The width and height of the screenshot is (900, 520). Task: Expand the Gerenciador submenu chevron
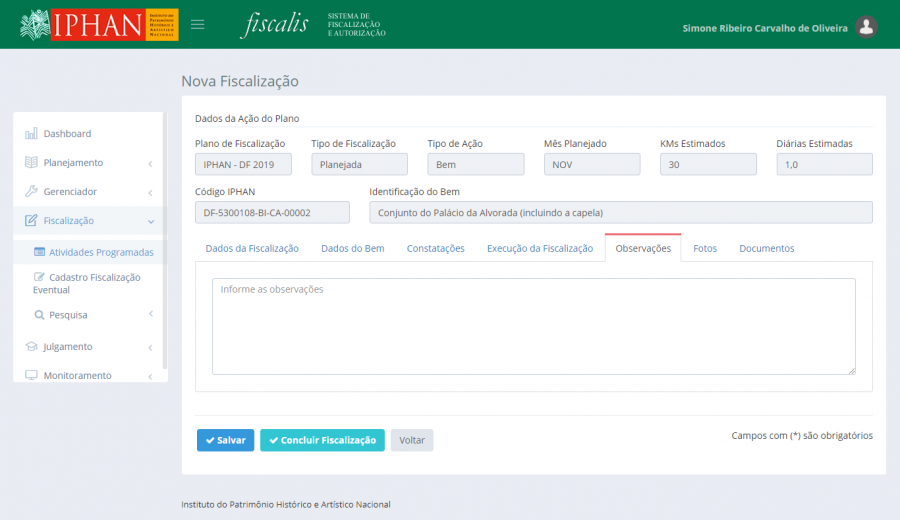click(x=150, y=192)
